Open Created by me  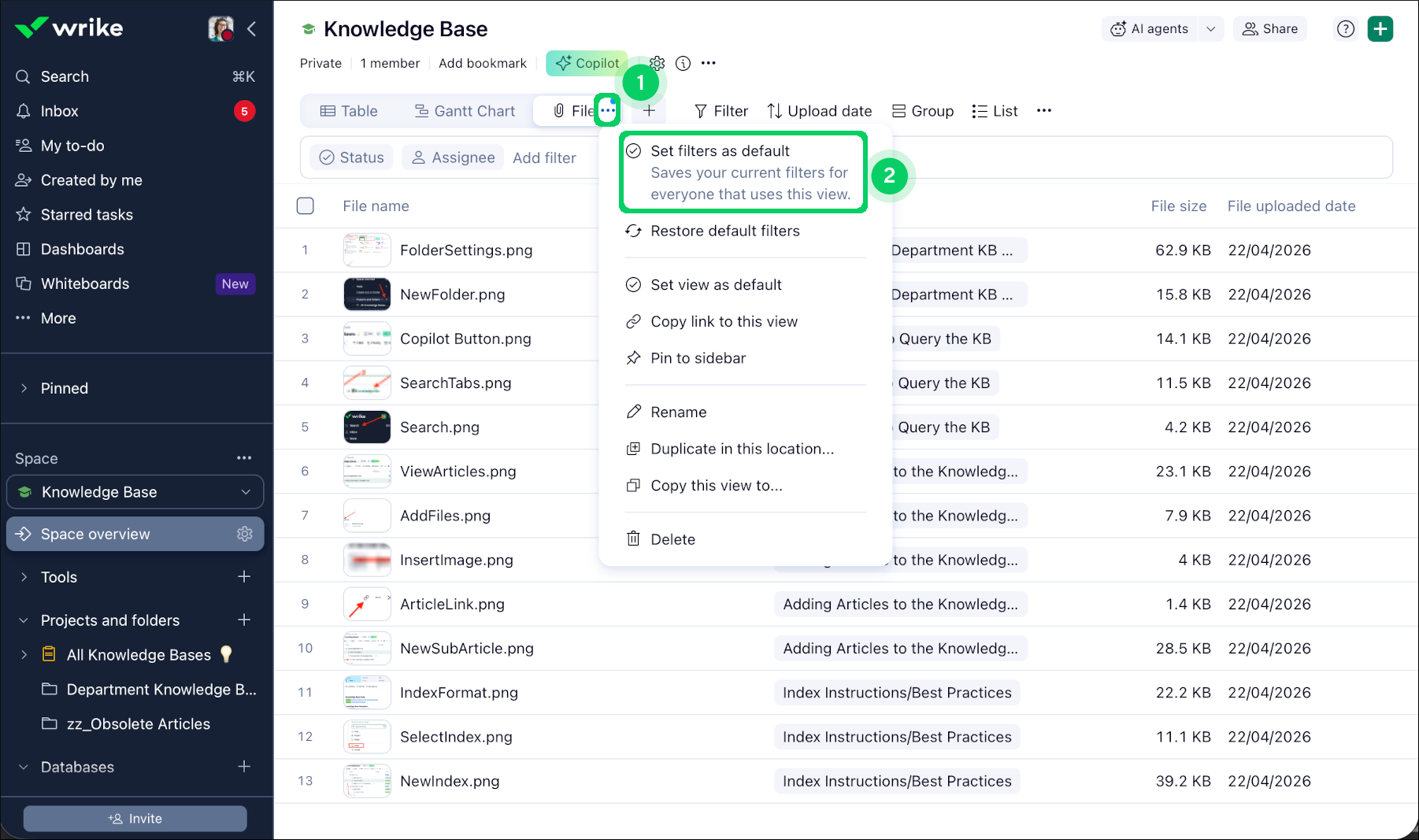point(135,180)
